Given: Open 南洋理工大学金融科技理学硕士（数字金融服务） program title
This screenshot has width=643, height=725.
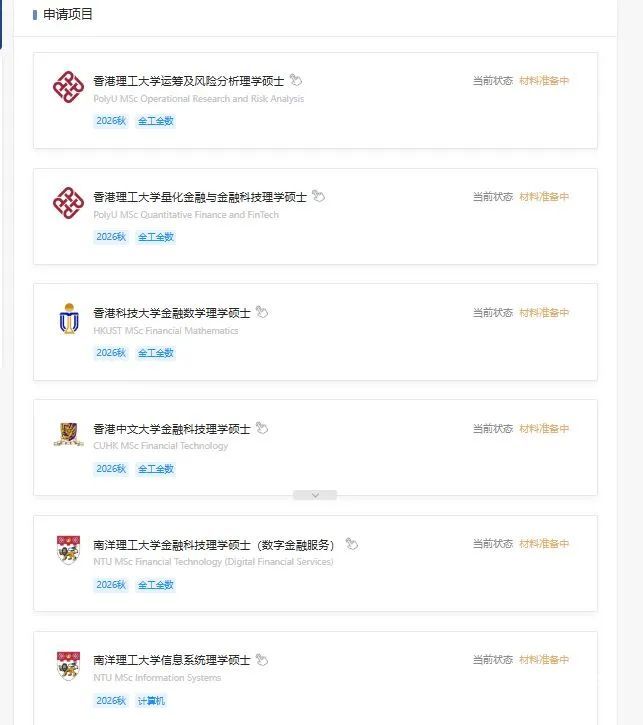Looking at the screenshot, I should (214, 545).
